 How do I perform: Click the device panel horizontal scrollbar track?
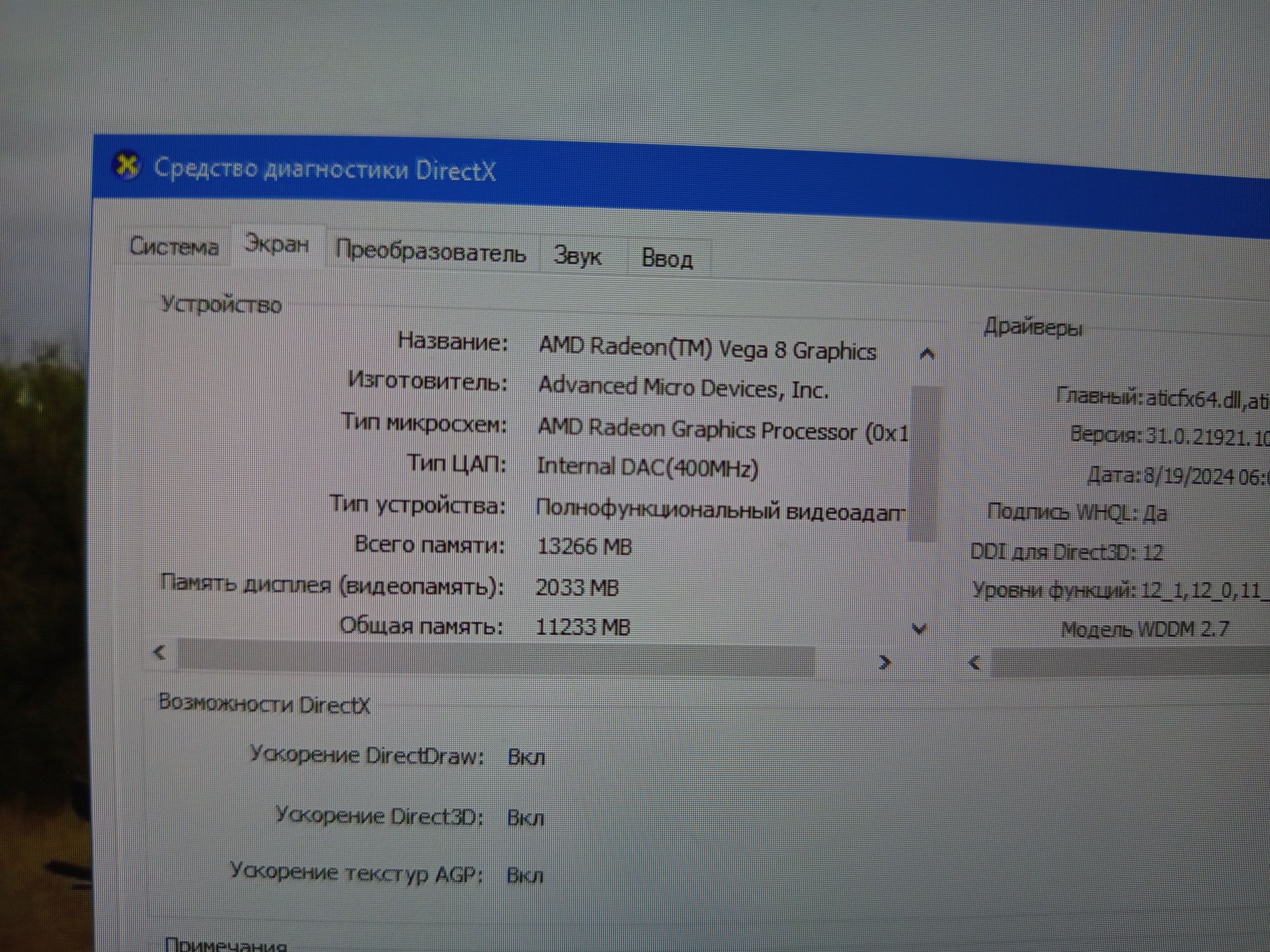(x=495, y=658)
